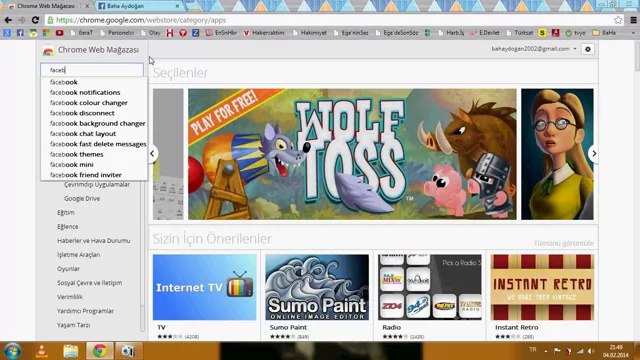Go back using the browser back arrow

click(x=8, y=20)
